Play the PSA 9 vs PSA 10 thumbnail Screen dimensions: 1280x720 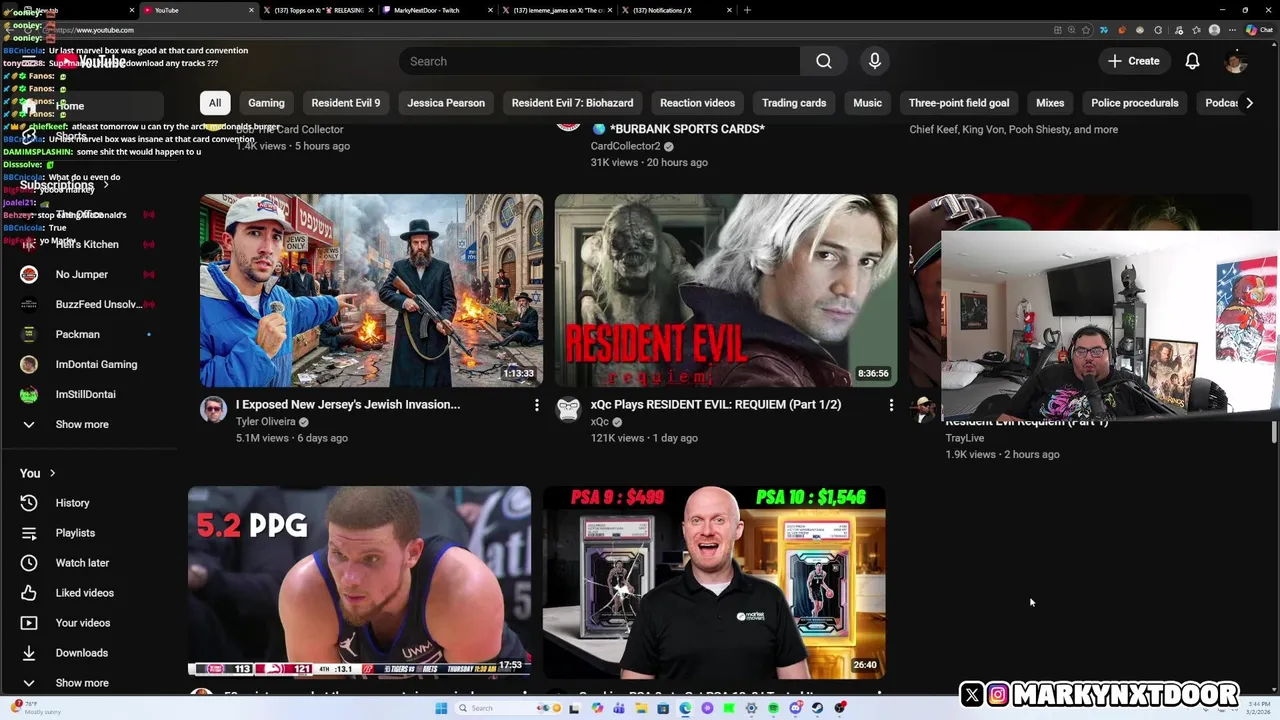tap(714, 582)
